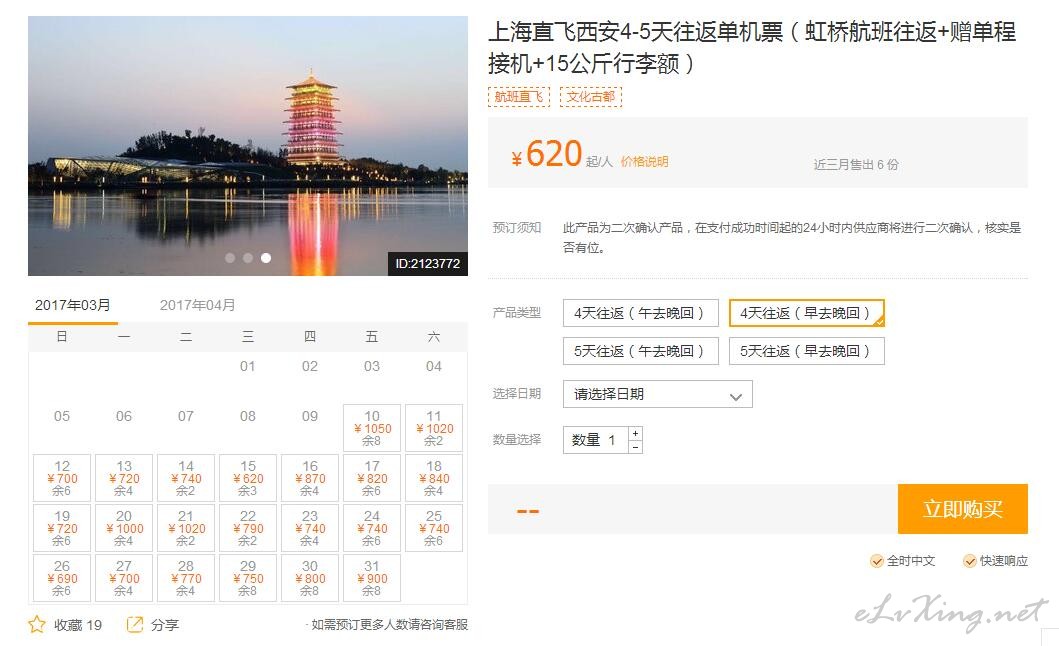Click the 快速响应 service badge
The height and width of the screenshot is (646, 1059).
(996, 561)
